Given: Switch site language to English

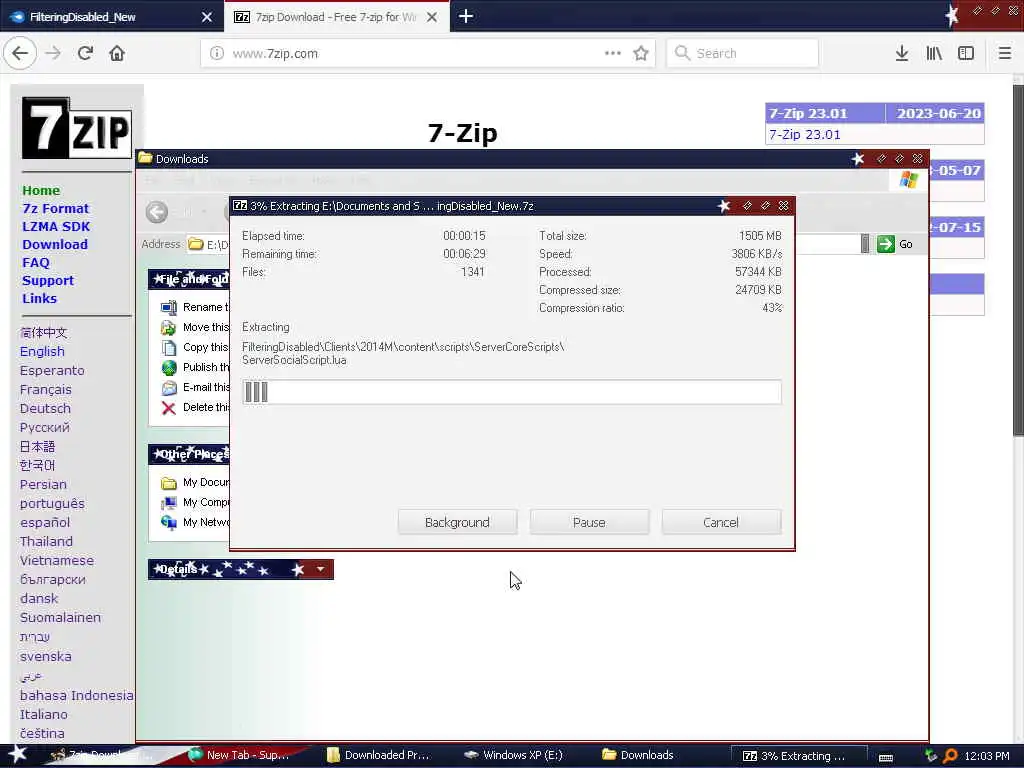Looking at the screenshot, I should tap(42, 351).
